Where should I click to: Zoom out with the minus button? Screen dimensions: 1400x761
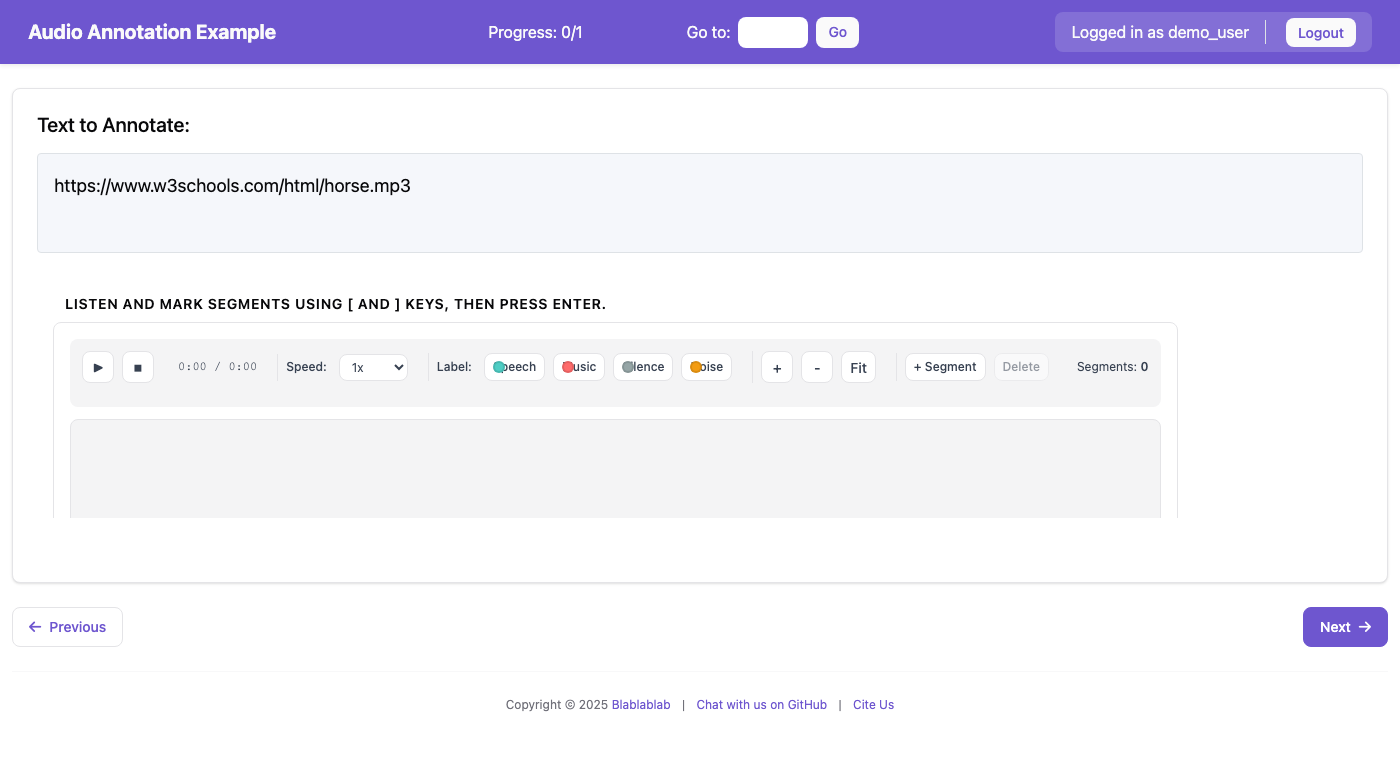tap(817, 367)
